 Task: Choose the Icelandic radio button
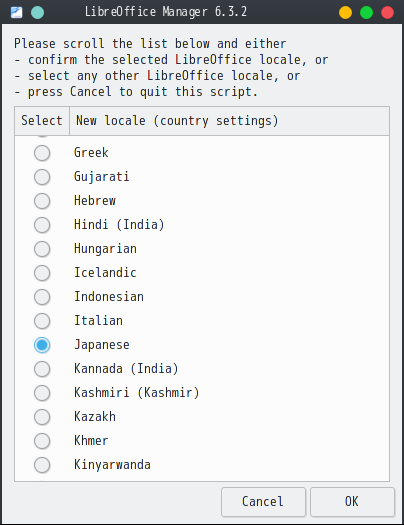pos(42,273)
